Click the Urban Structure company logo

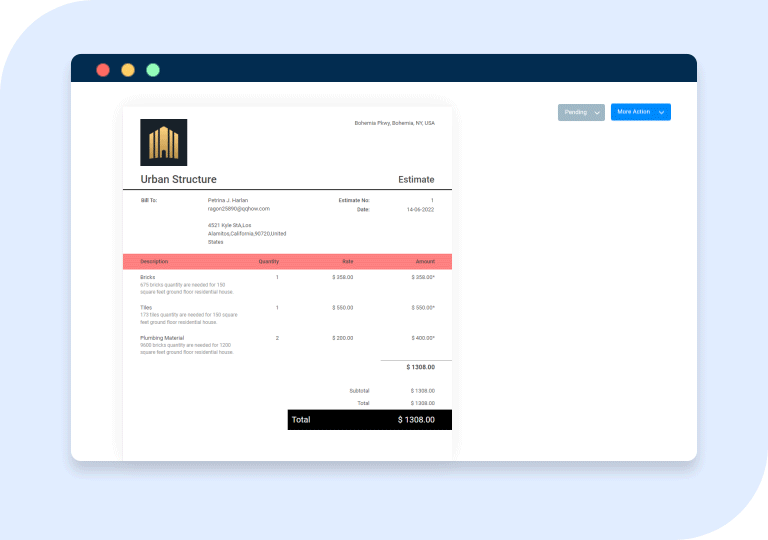pyautogui.click(x=163, y=142)
